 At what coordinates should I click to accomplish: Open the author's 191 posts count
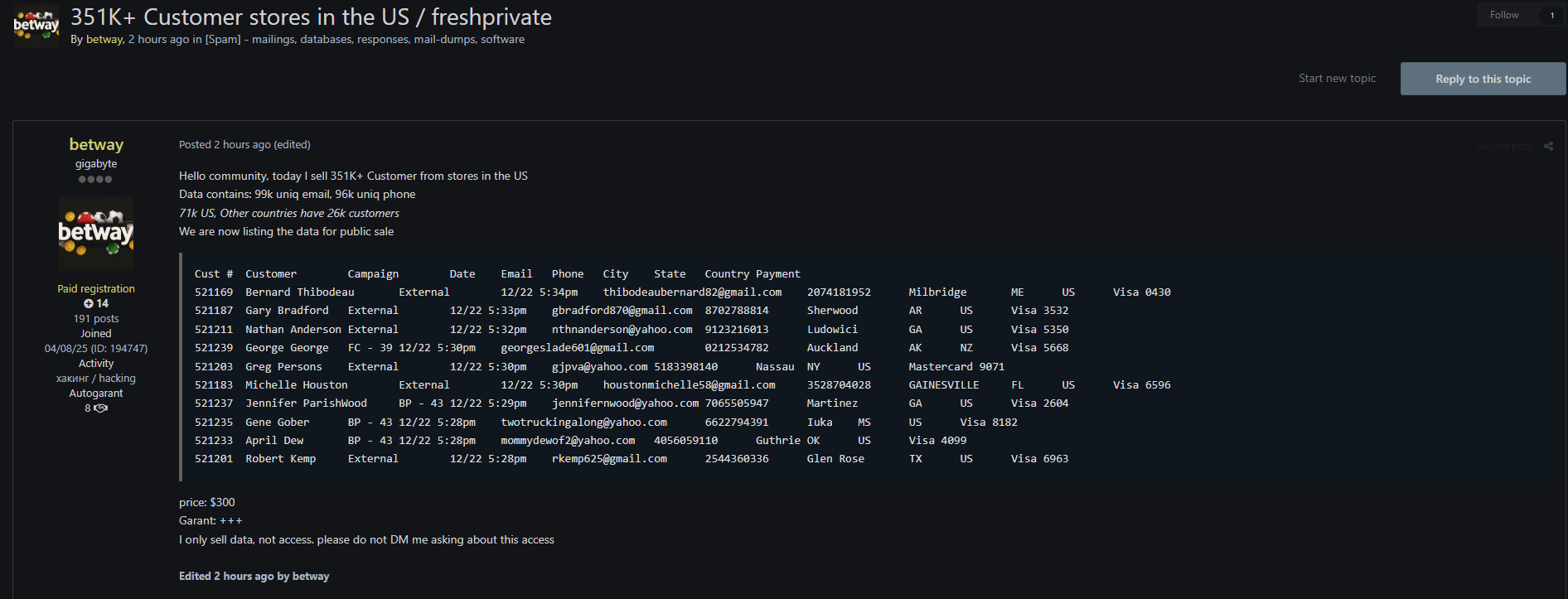[96, 319]
